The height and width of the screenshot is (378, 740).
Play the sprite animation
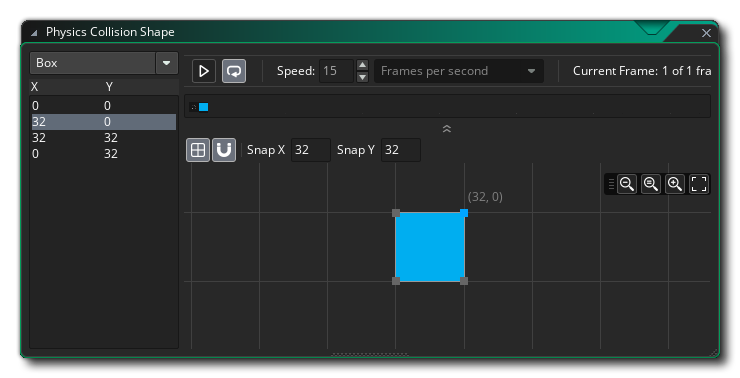point(204,71)
